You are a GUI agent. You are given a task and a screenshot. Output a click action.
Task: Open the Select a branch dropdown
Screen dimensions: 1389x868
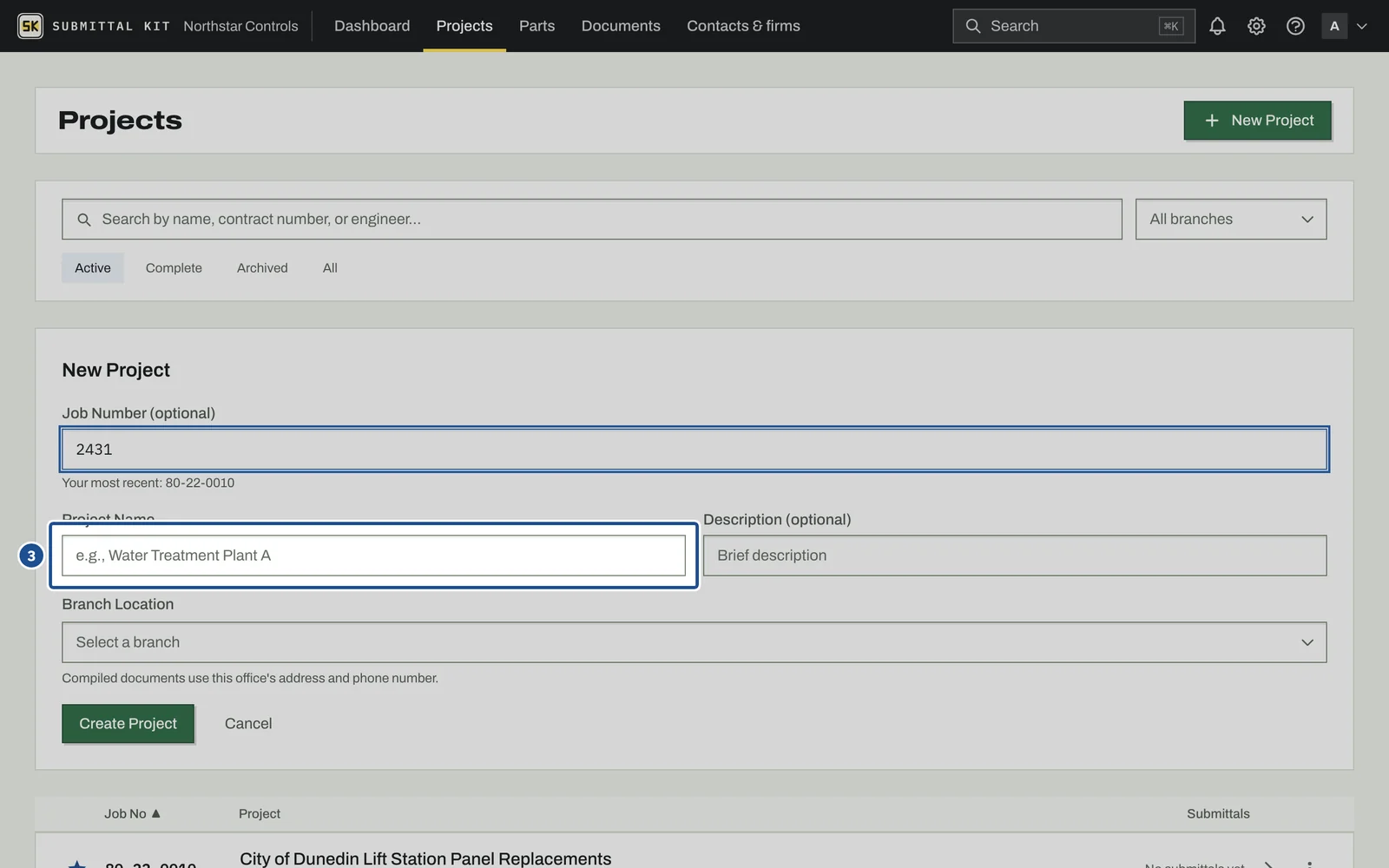[694, 642]
